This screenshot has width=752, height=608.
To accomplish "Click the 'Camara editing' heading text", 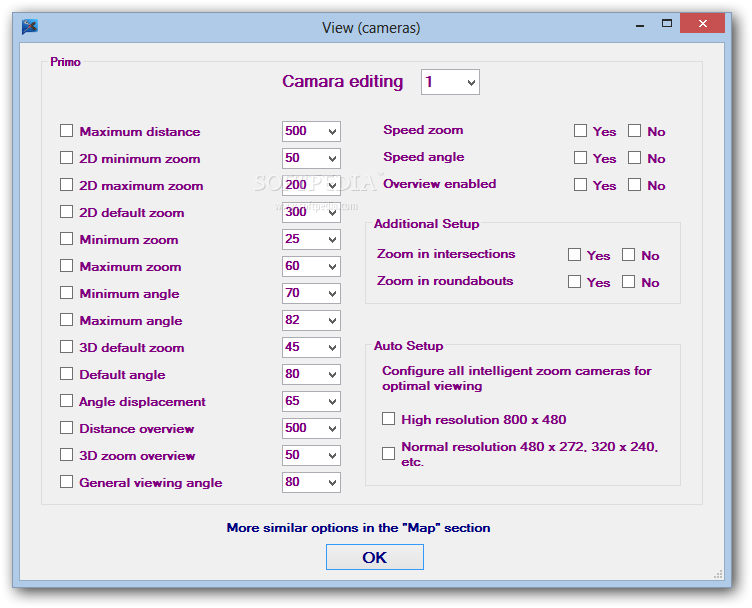I will pyautogui.click(x=342, y=82).
